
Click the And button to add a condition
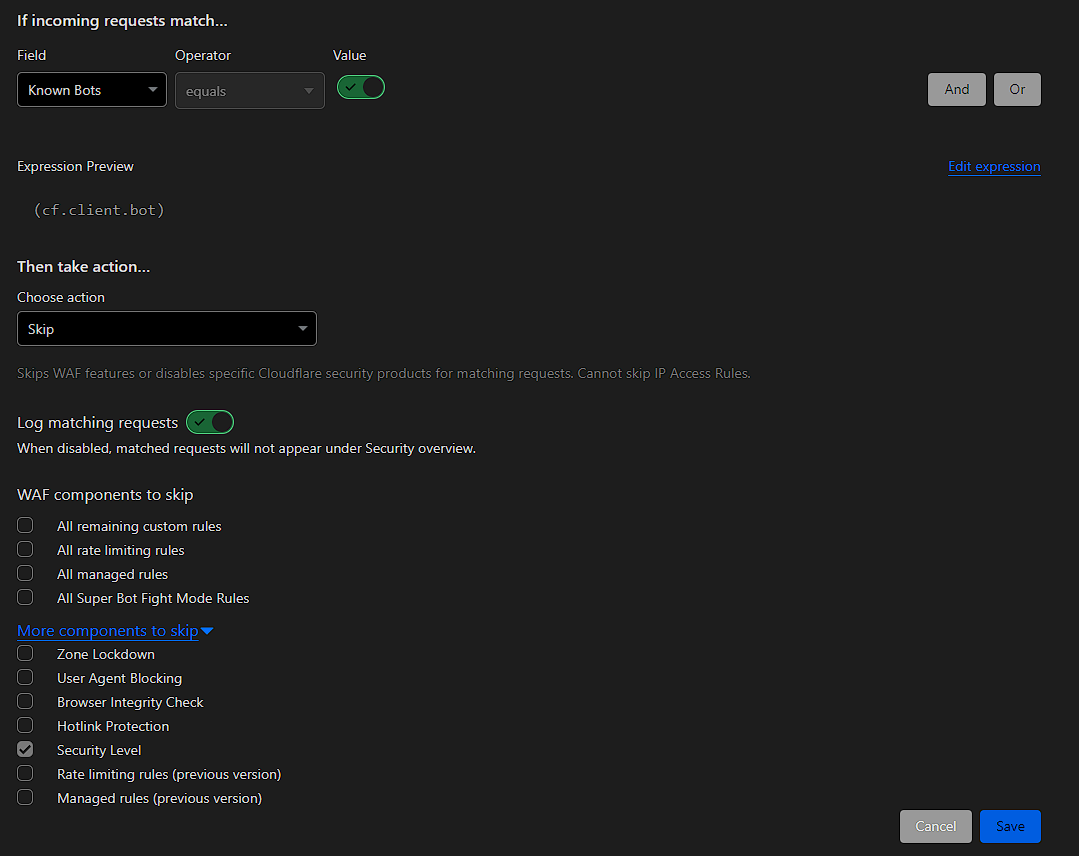[956, 89]
